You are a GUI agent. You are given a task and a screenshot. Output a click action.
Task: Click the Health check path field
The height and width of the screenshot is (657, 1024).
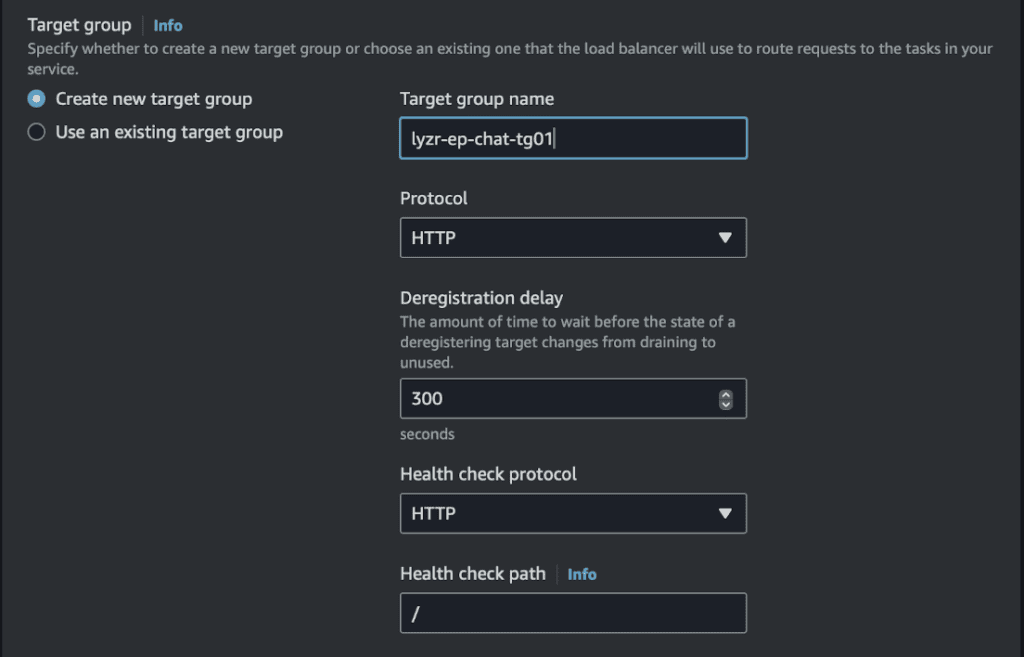[573, 613]
